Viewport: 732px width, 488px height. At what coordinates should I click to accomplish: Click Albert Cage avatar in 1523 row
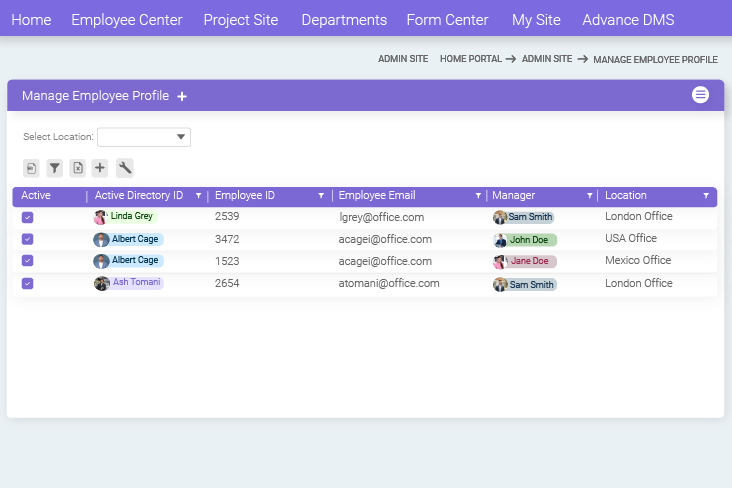tap(101, 261)
